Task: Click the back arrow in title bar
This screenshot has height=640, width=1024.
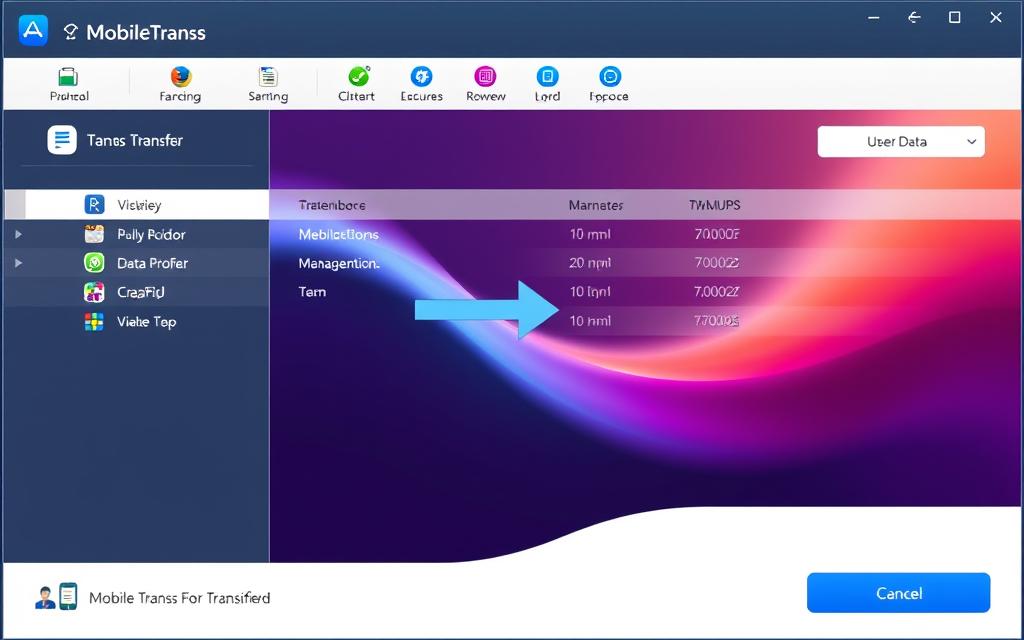Action: [x=913, y=18]
